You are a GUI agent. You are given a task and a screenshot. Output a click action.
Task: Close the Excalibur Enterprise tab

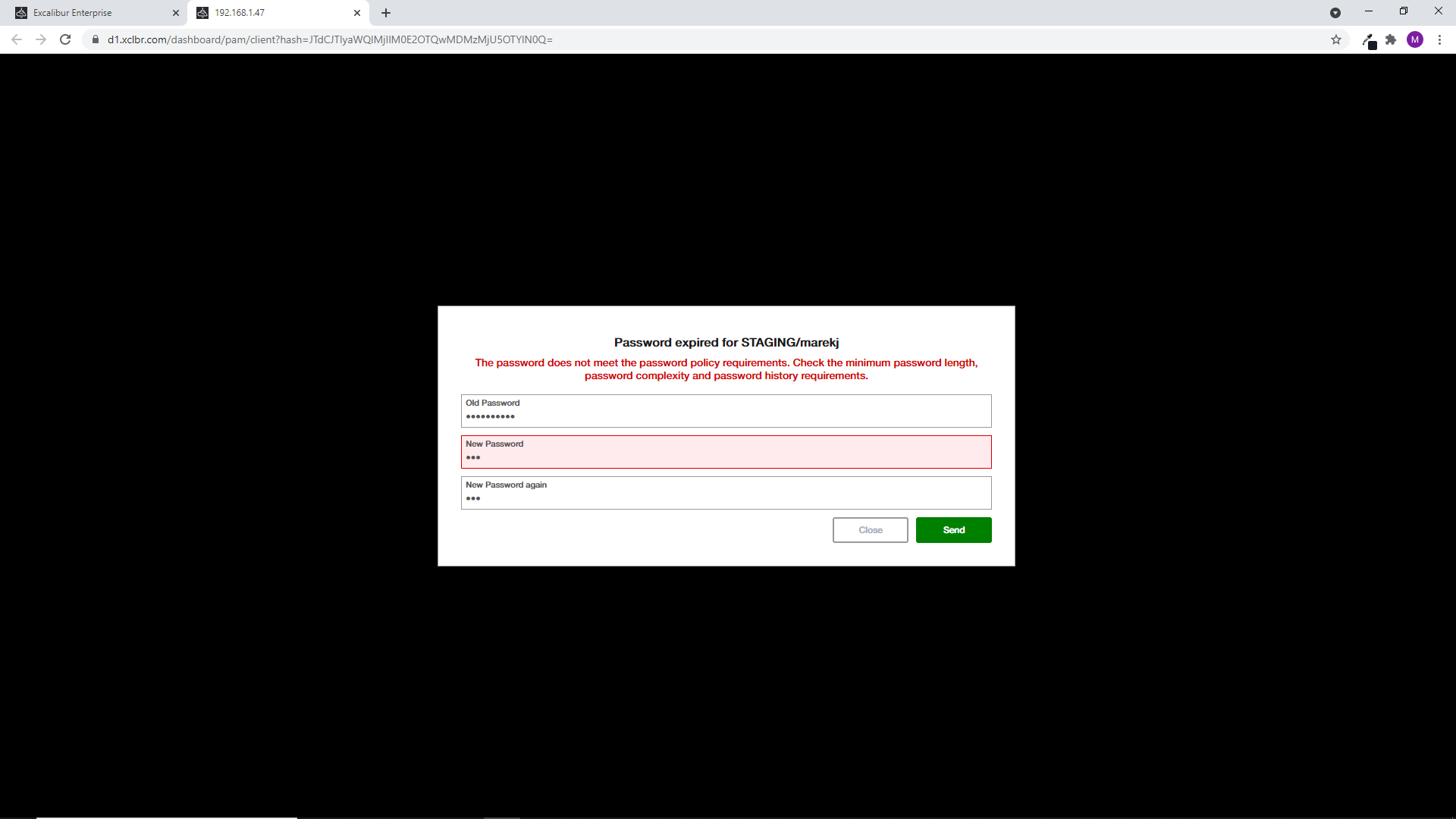pos(176,13)
